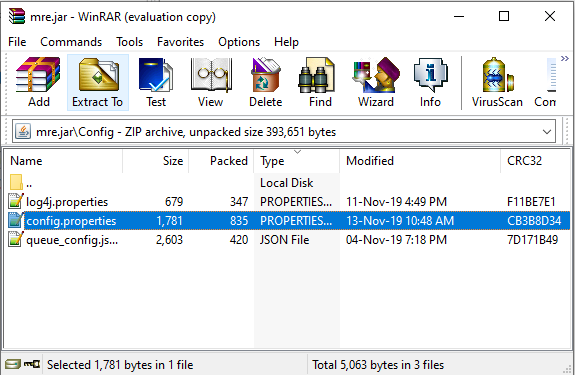The image size is (575, 375).
Task: Click the log4j.properties file icon
Action: coord(16,201)
